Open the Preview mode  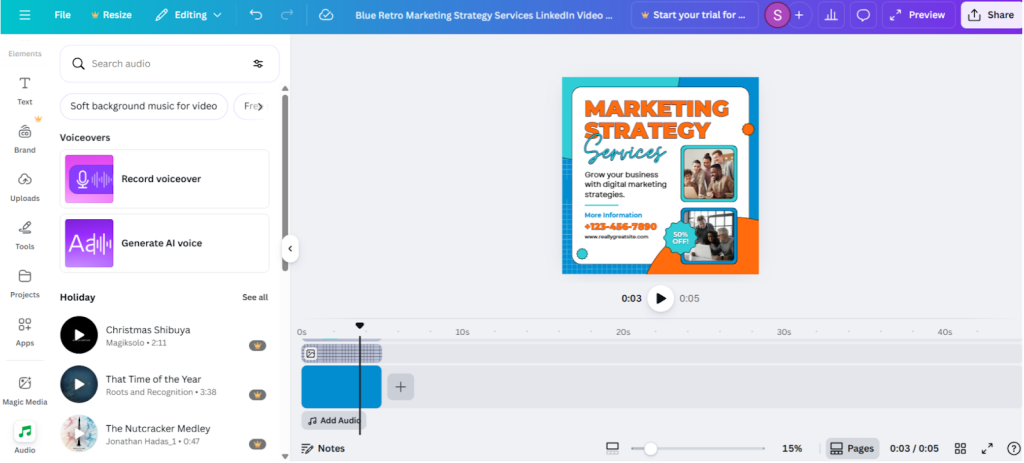pos(918,15)
